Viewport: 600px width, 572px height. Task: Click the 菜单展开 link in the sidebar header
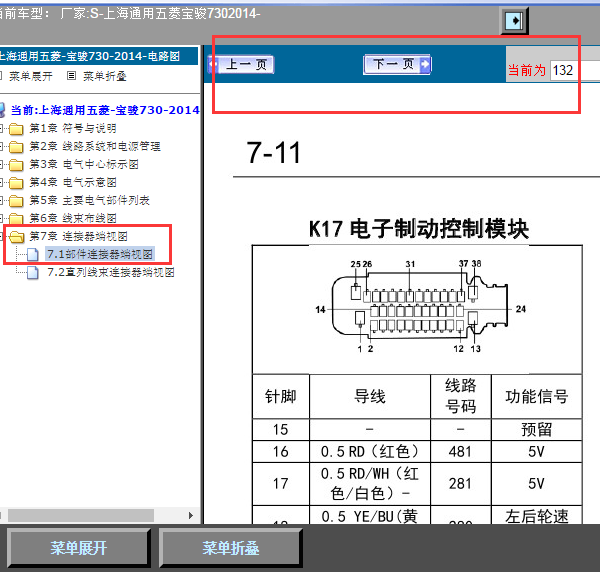point(31,76)
